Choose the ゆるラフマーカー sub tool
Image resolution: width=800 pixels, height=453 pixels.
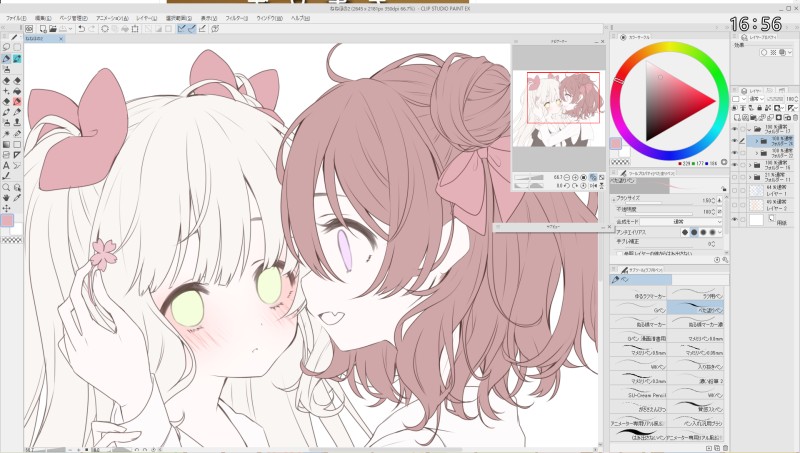point(638,294)
